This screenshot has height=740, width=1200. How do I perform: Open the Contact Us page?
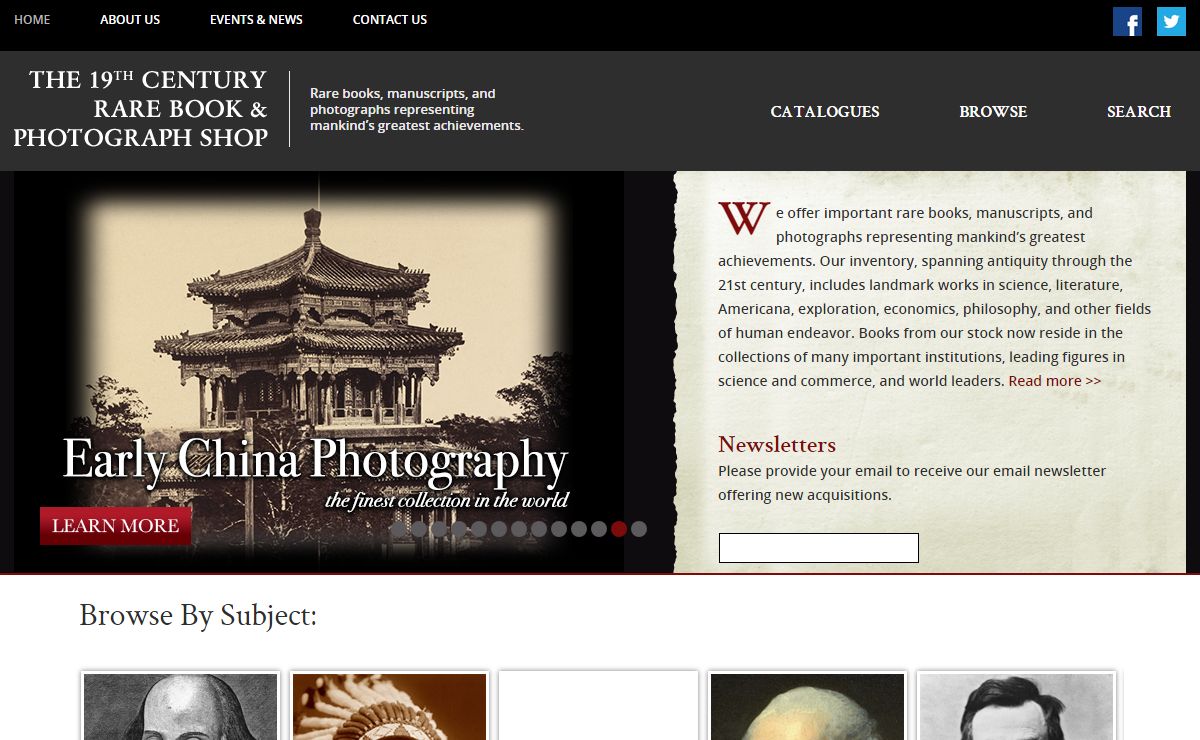(390, 19)
